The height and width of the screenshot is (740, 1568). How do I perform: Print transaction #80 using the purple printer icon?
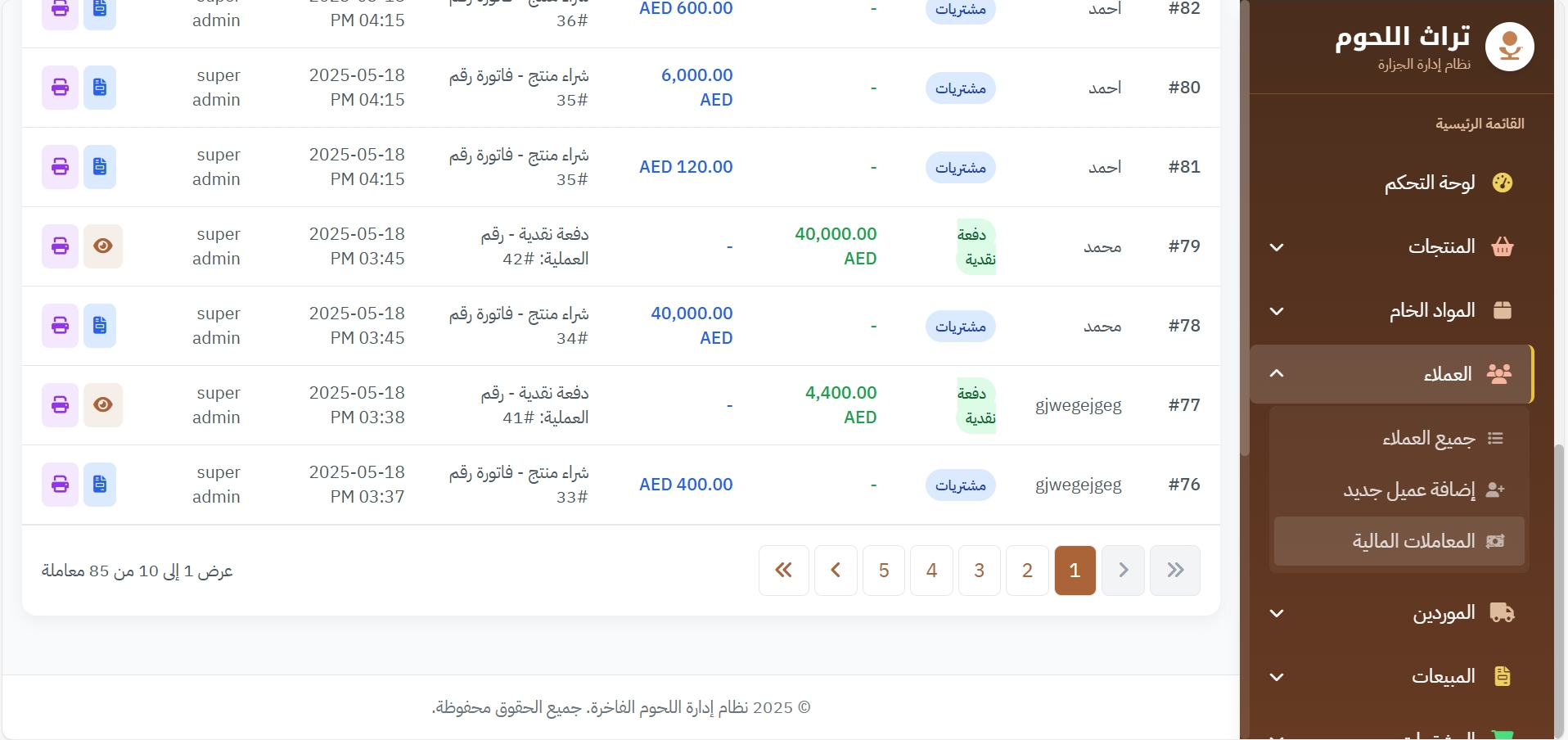[x=60, y=88]
